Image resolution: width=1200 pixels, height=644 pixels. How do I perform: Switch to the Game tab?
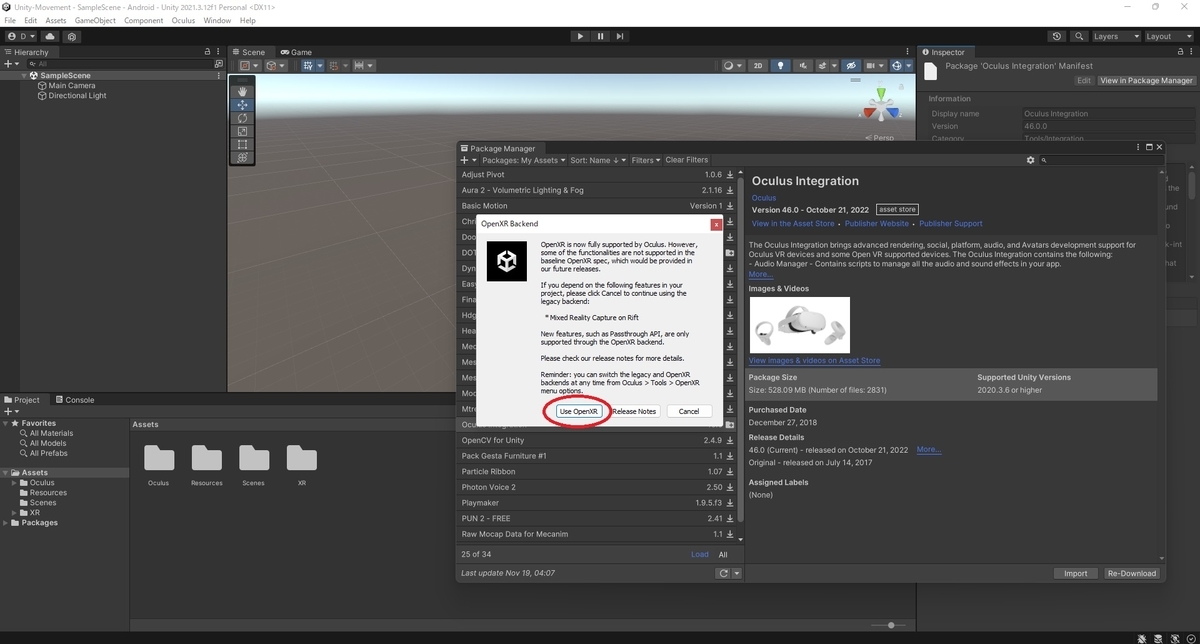(x=296, y=52)
